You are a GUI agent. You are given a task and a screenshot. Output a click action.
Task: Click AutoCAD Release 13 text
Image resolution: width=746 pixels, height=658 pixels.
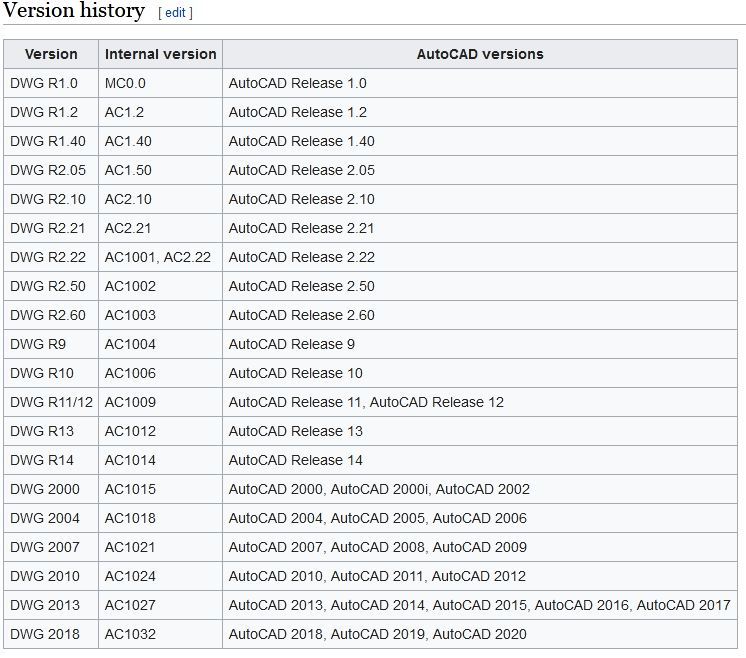pyautogui.click(x=295, y=432)
